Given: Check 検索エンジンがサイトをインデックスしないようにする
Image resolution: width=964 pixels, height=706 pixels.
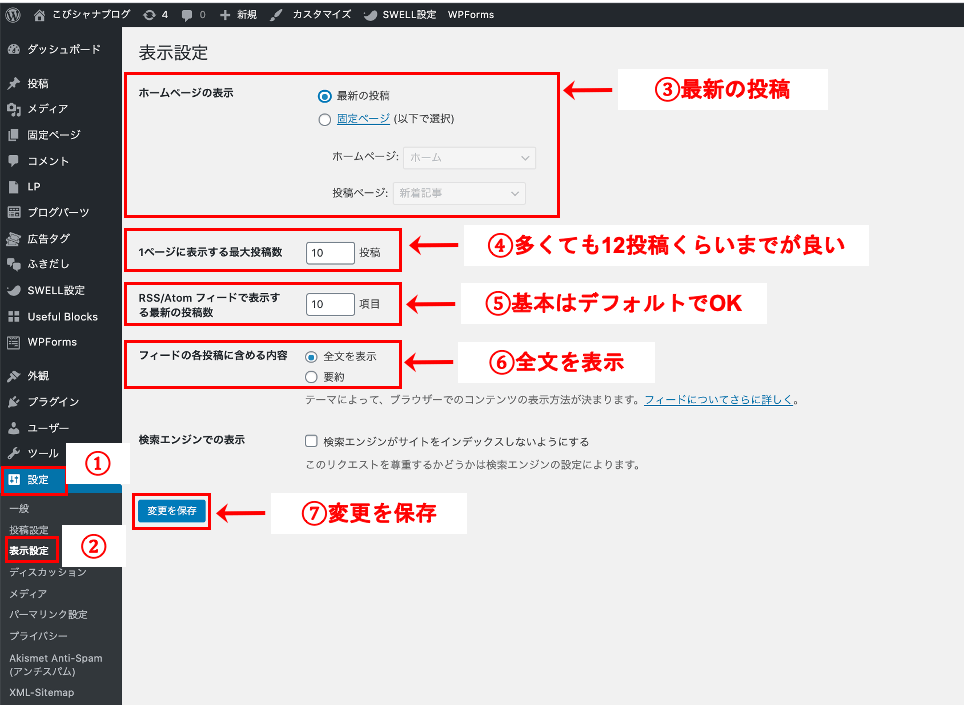Looking at the screenshot, I should coord(311,441).
